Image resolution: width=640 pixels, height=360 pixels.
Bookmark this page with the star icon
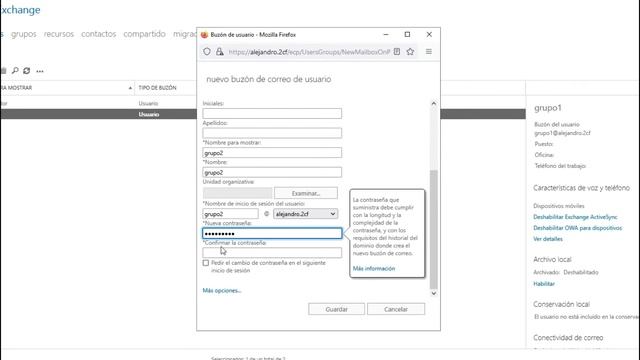410,51
